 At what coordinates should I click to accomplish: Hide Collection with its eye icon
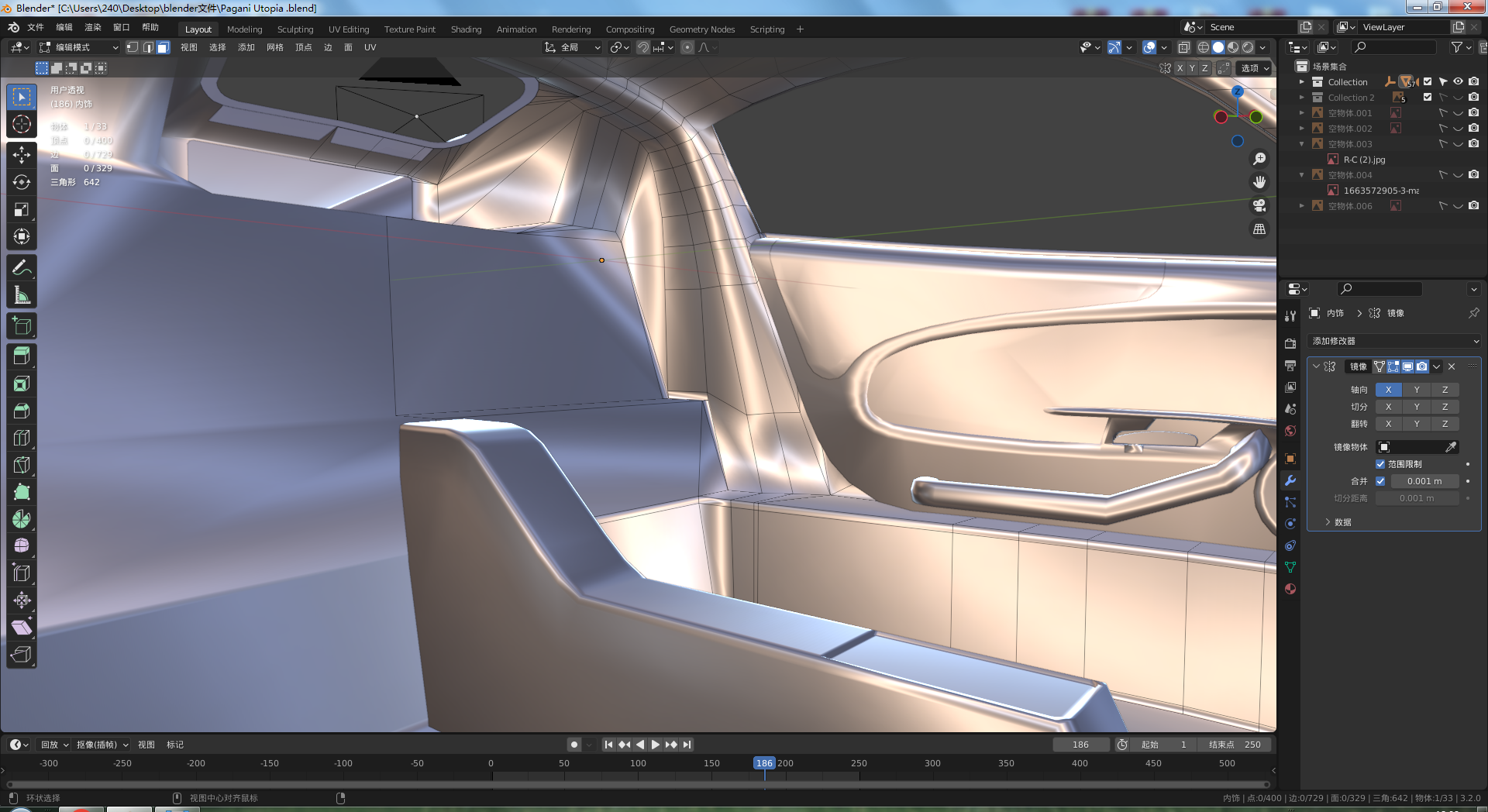1458,81
